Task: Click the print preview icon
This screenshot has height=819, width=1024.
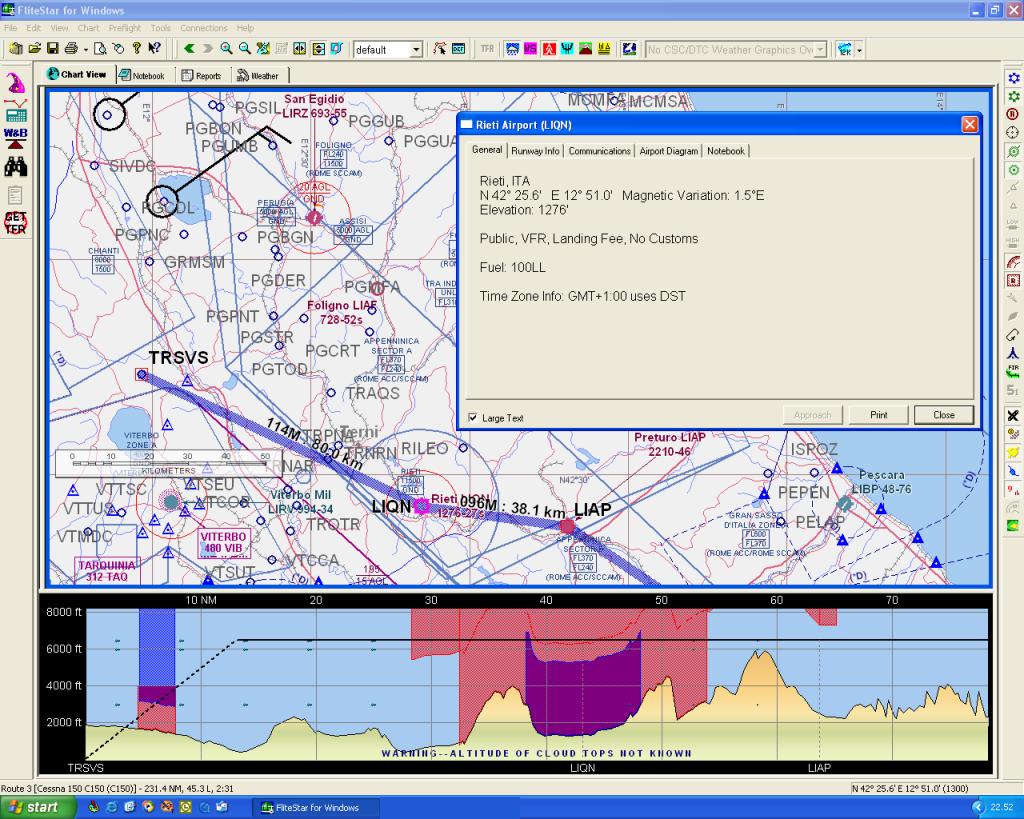Action: 100,48
